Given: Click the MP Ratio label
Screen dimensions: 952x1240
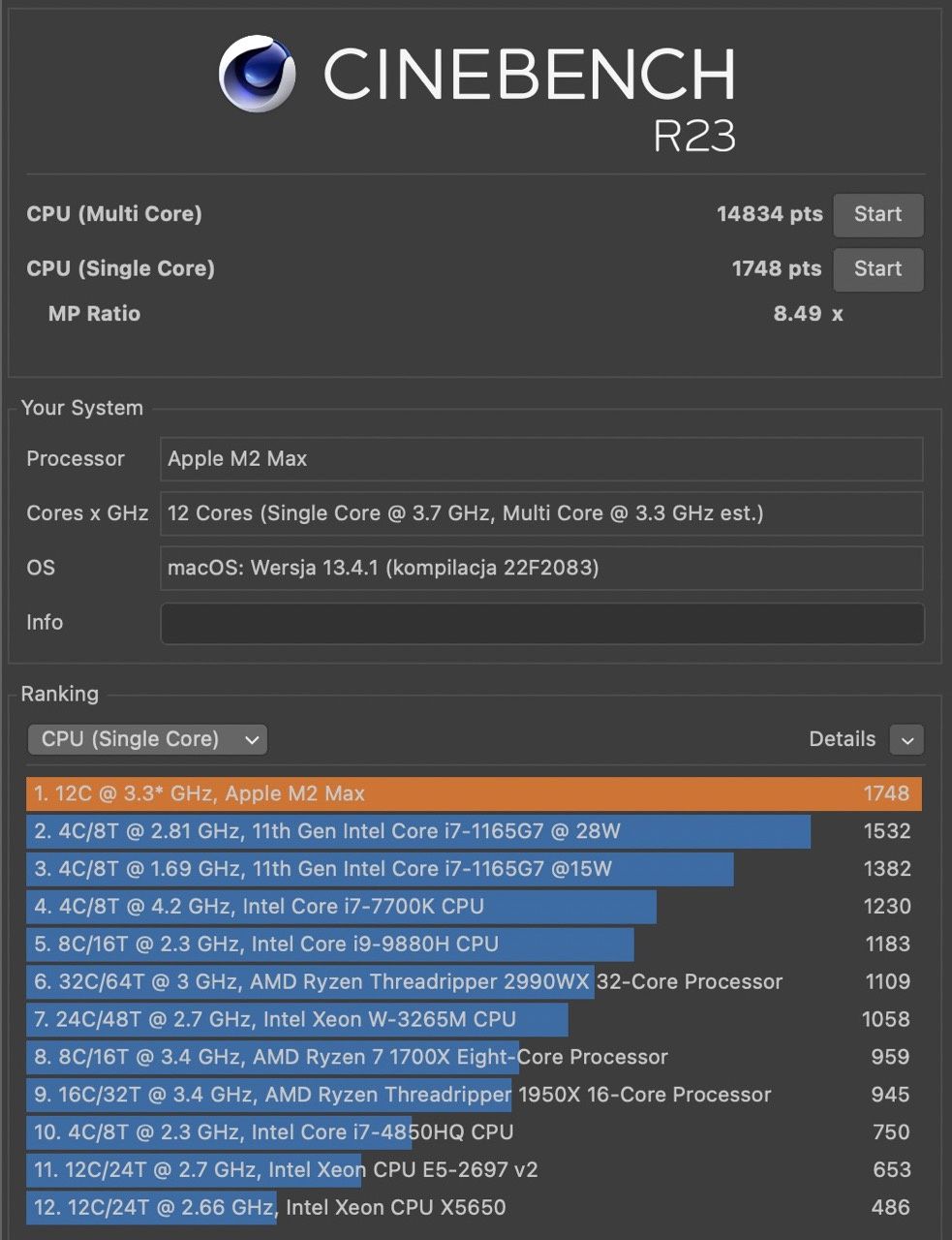Looking at the screenshot, I should pyautogui.click(x=94, y=314).
